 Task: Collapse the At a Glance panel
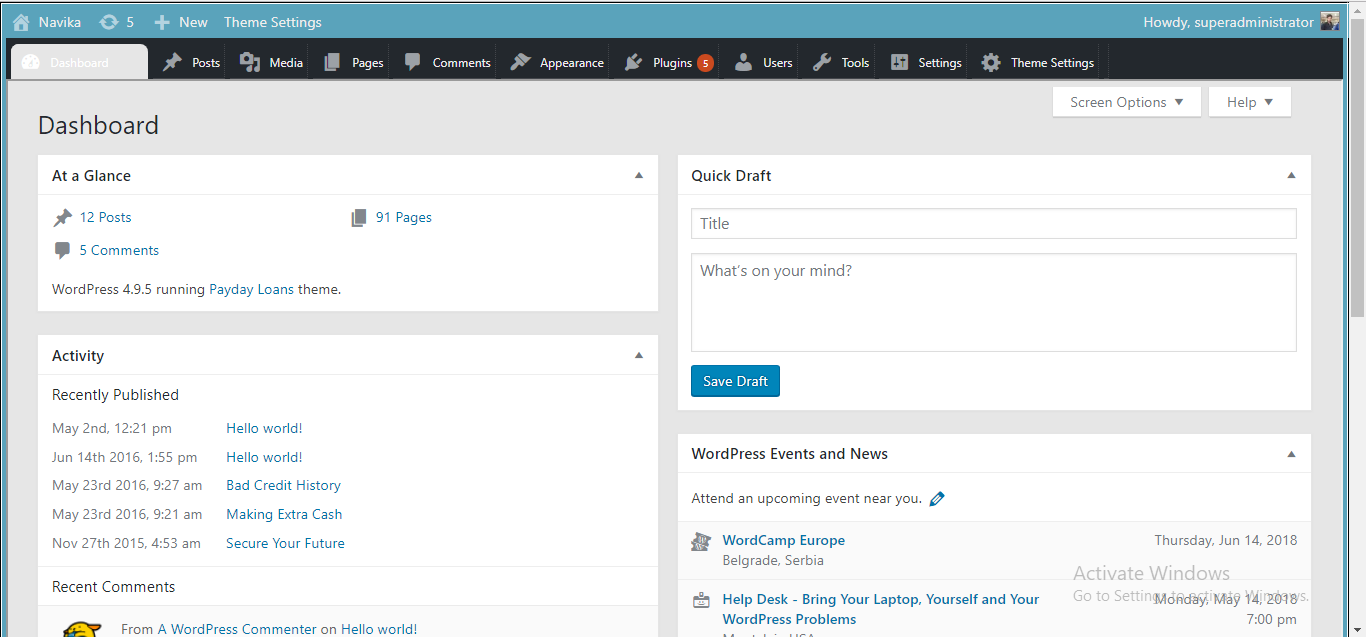click(639, 176)
